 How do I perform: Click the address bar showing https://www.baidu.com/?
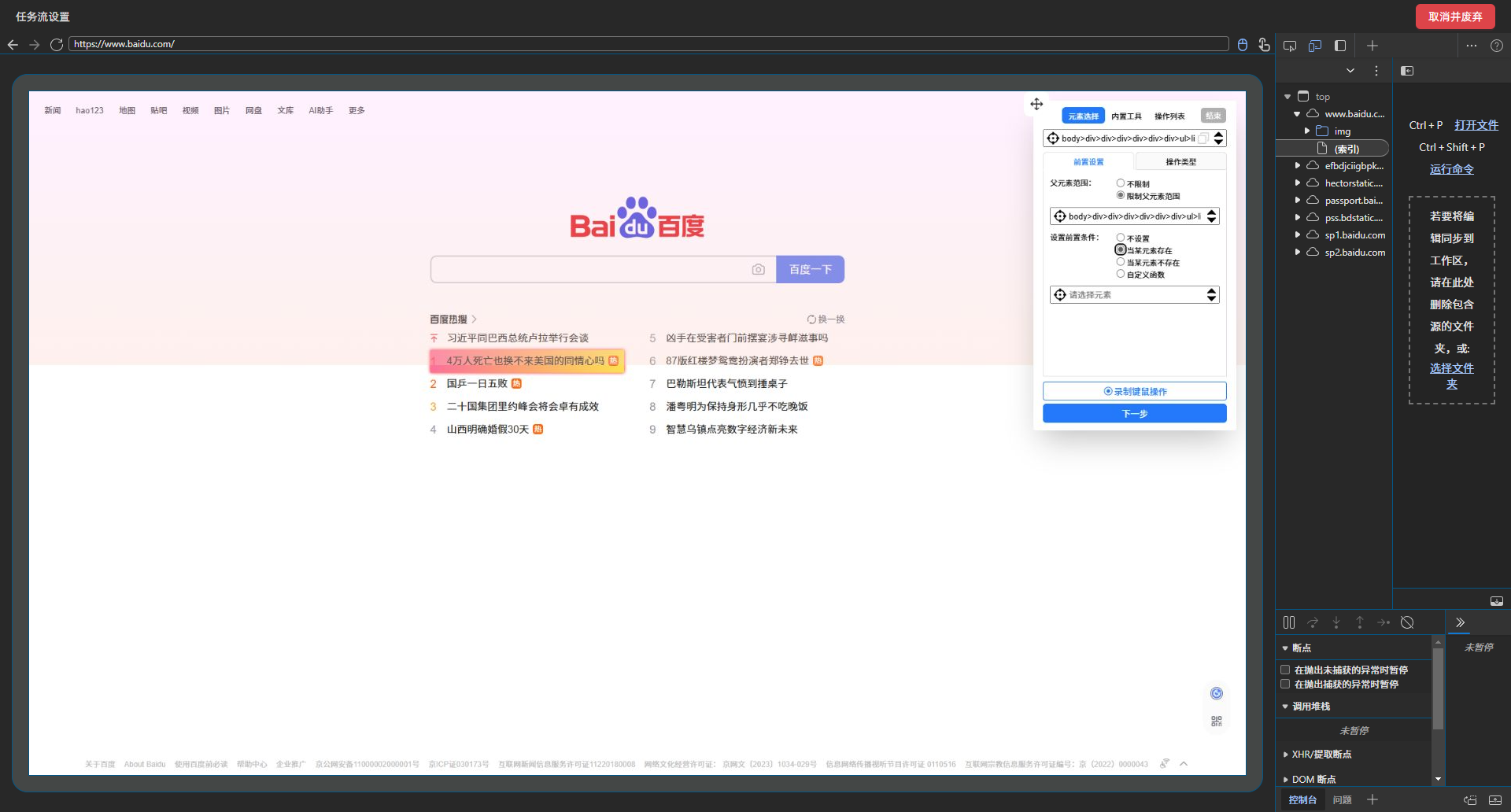click(648, 44)
